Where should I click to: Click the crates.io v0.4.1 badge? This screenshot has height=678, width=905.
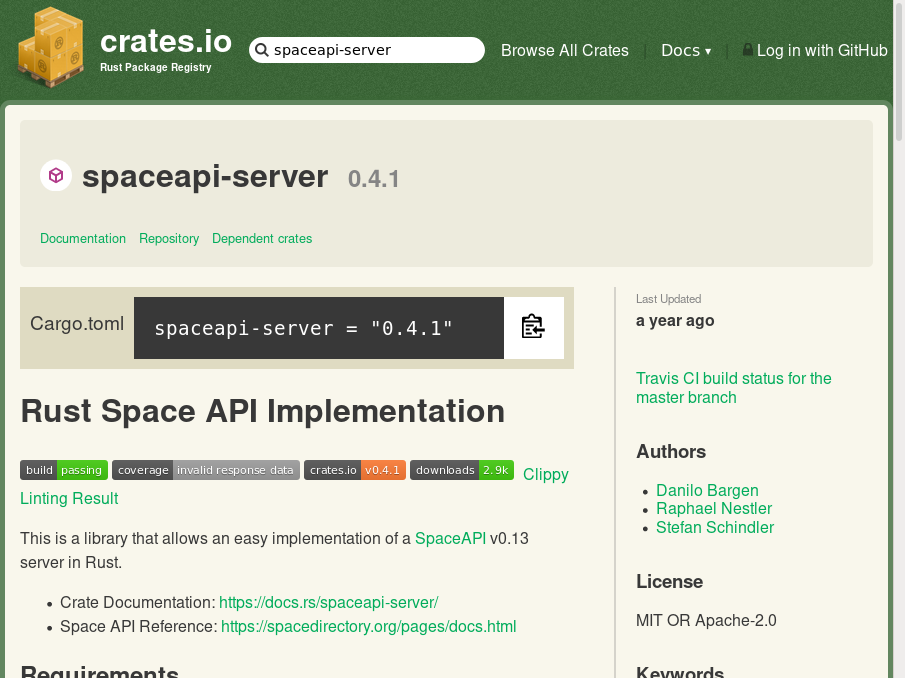tap(354, 470)
